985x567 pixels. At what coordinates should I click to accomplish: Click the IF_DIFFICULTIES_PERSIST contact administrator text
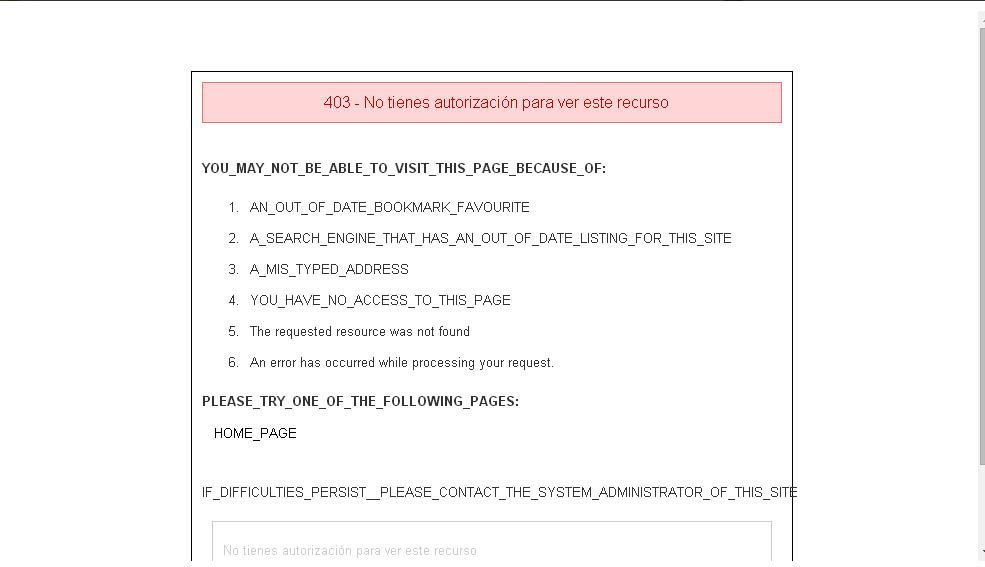click(x=499, y=492)
